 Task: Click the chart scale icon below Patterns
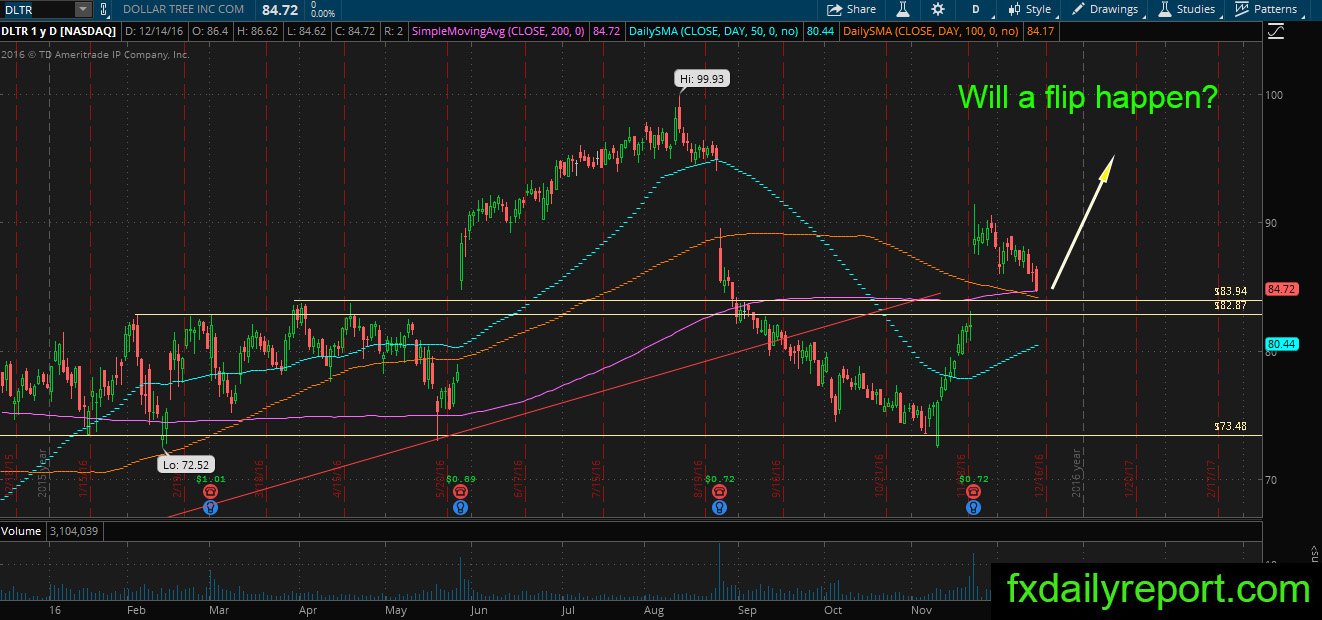[x=1275, y=31]
